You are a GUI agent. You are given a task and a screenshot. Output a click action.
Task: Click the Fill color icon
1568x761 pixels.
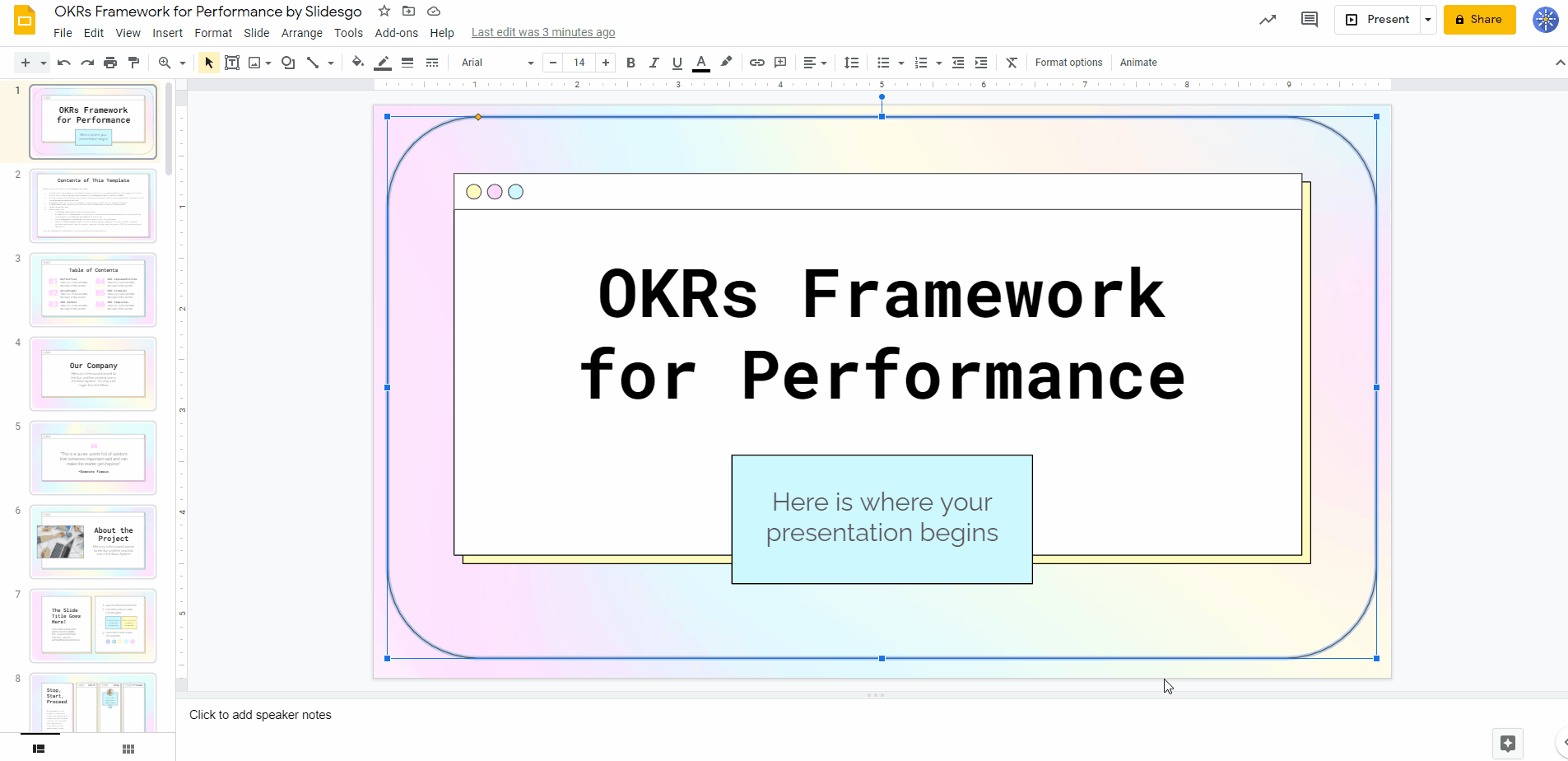tap(357, 62)
